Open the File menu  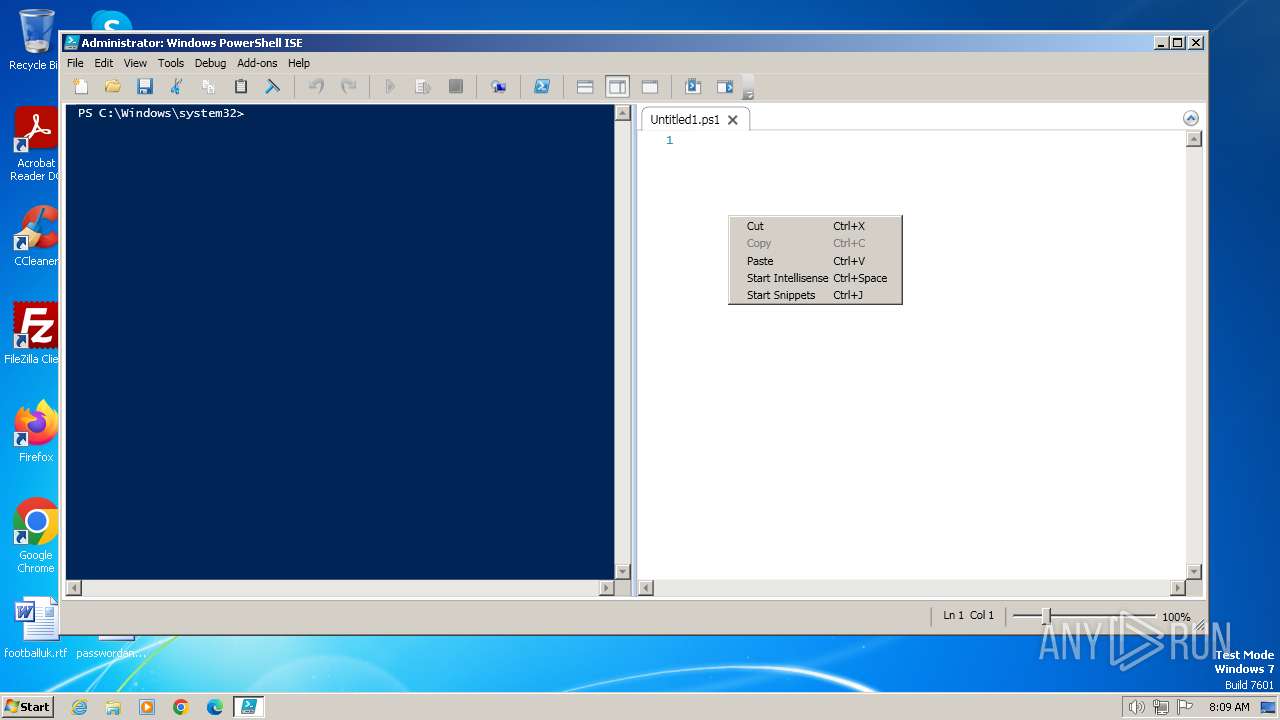coord(75,63)
